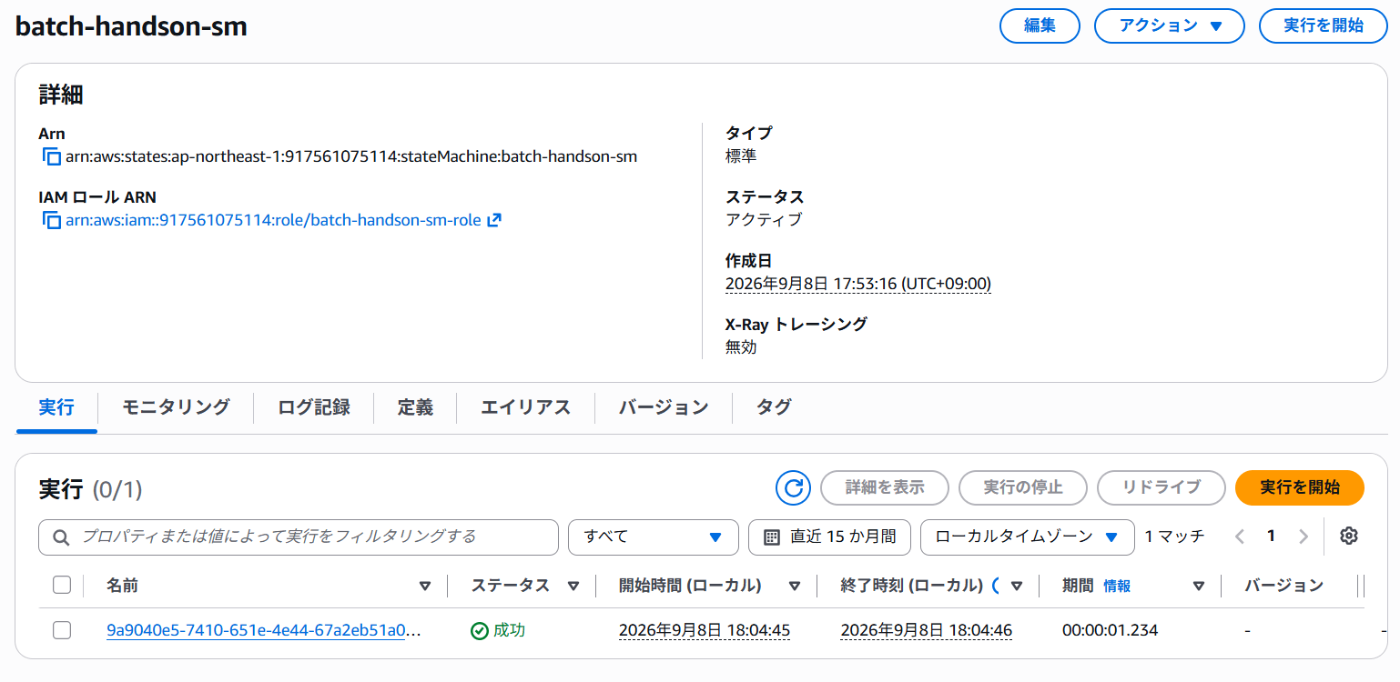Viewport: 1400px width, 682px height.
Task: Click the orange 実行を開始 button
Action: click(x=1300, y=487)
